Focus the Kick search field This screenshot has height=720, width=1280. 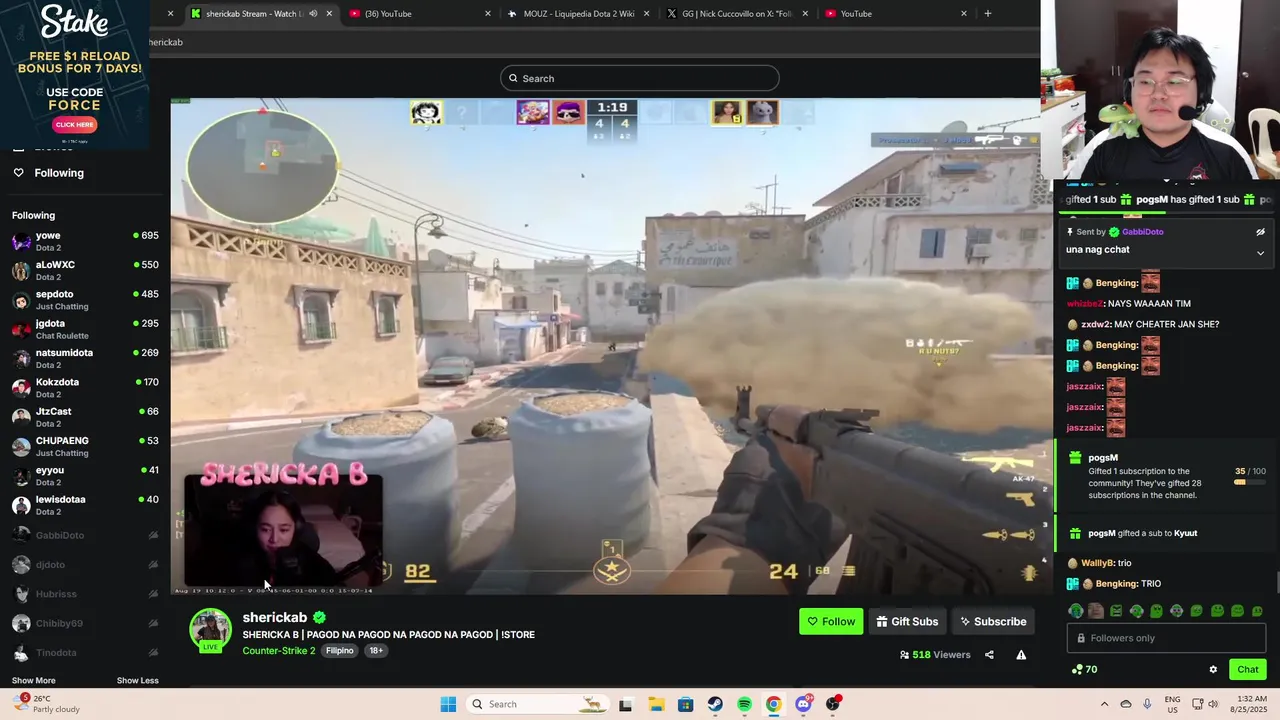[x=640, y=78]
